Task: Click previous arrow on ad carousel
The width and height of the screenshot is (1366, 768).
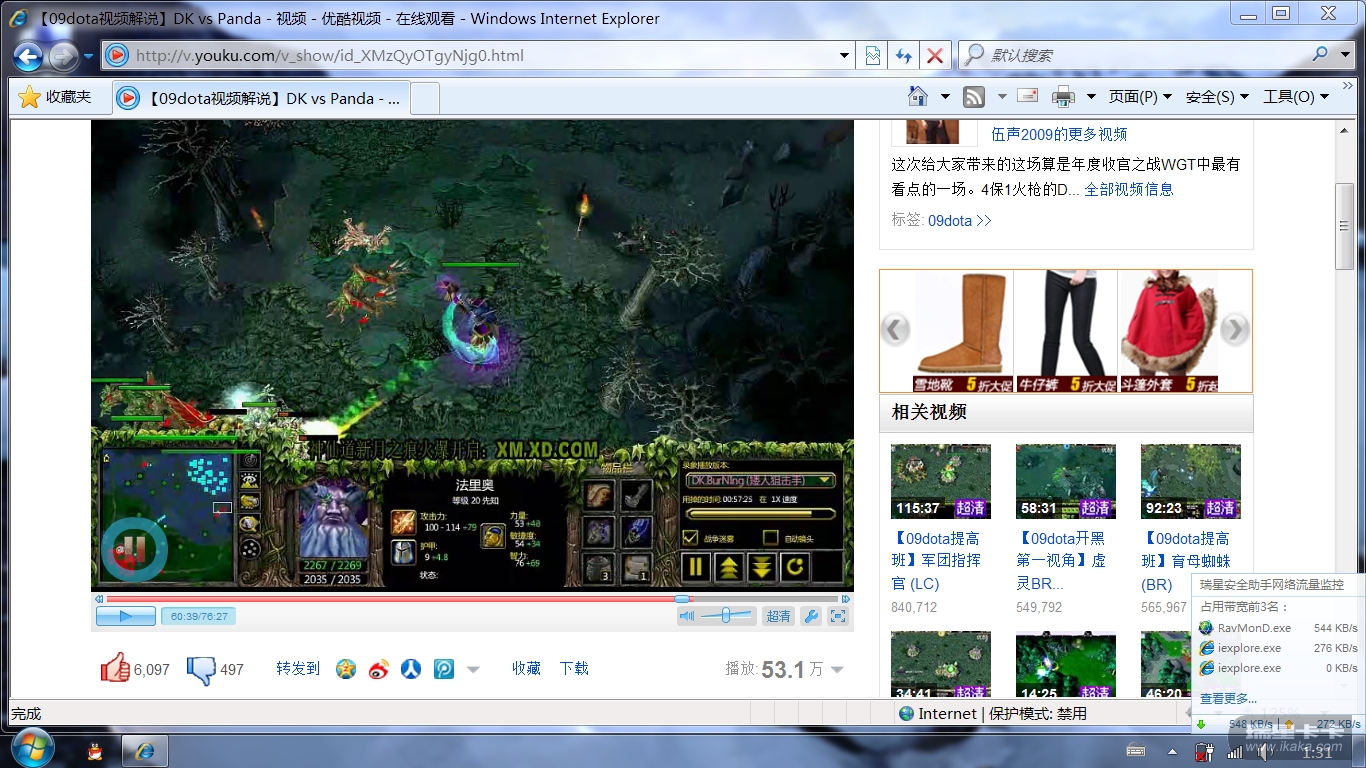Action: pos(895,329)
